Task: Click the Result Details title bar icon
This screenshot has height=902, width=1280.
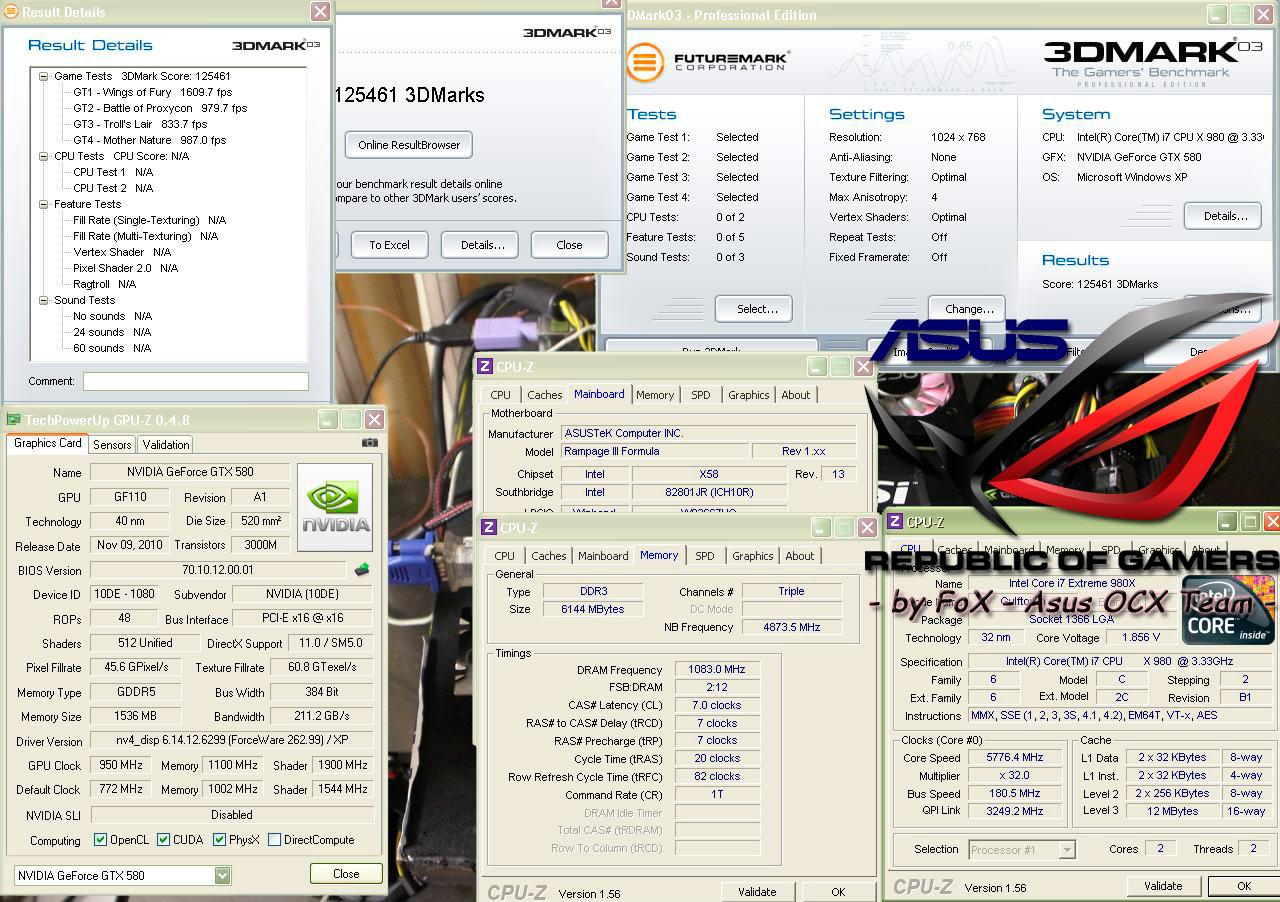Action: coord(11,12)
